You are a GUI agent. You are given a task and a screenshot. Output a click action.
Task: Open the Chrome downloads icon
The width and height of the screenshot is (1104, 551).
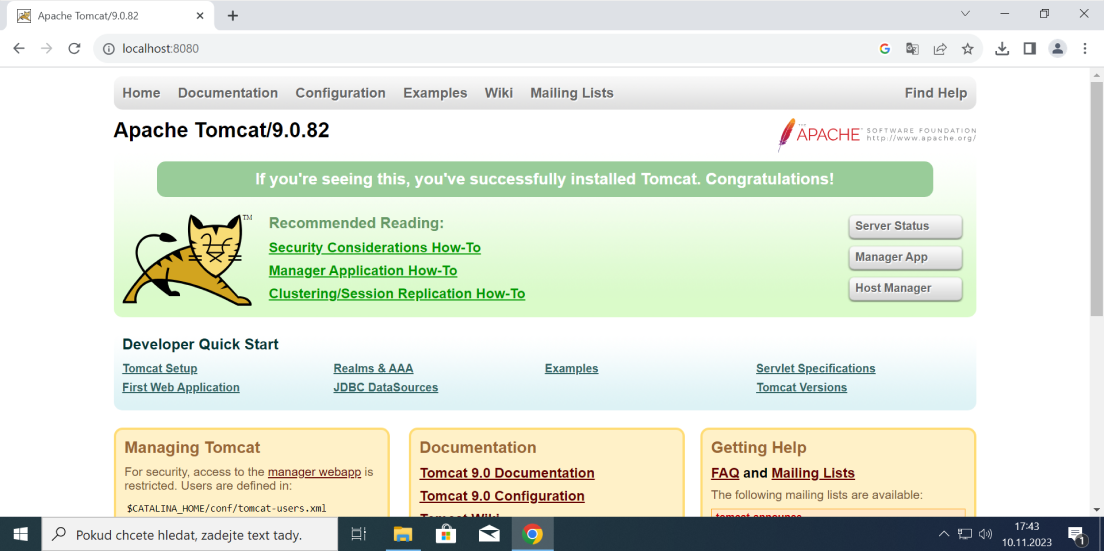coord(1002,48)
